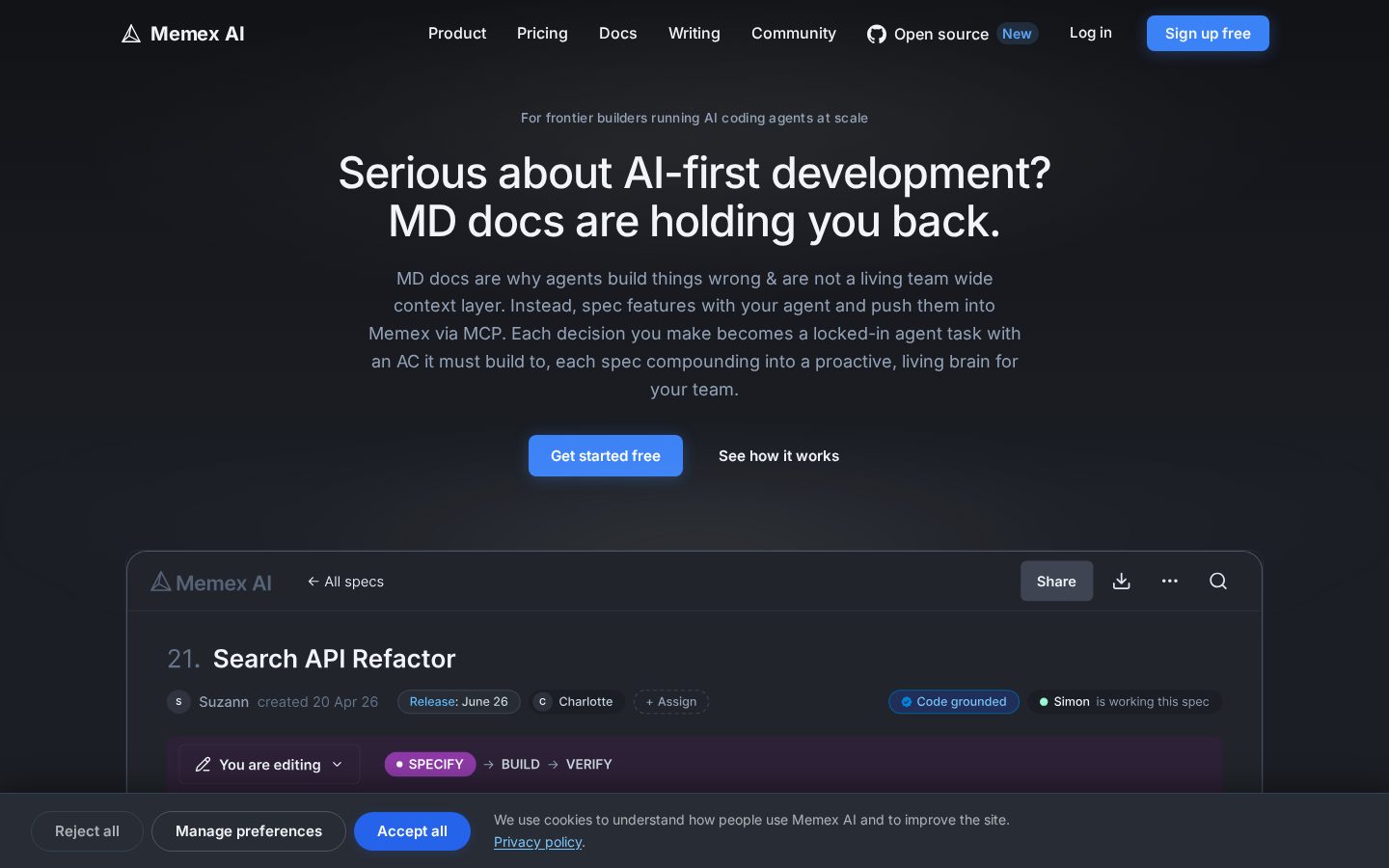Click the search magnifier icon

pos(1218,581)
